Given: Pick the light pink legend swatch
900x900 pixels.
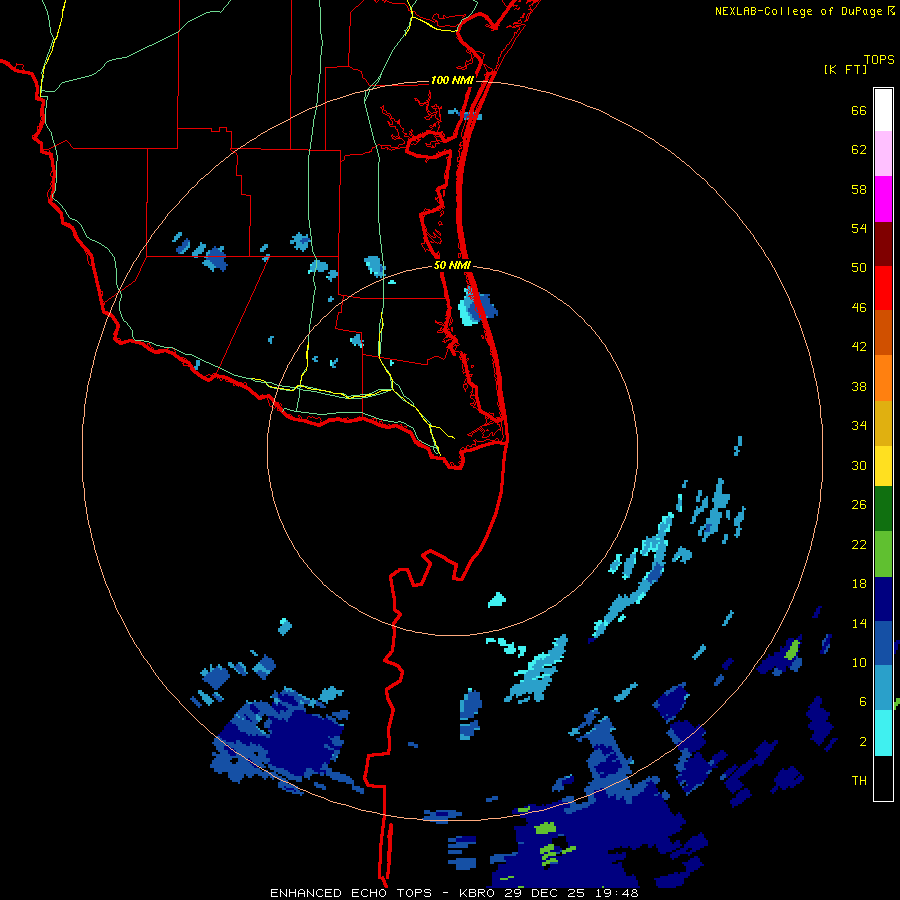Looking at the screenshot, I should [883, 154].
